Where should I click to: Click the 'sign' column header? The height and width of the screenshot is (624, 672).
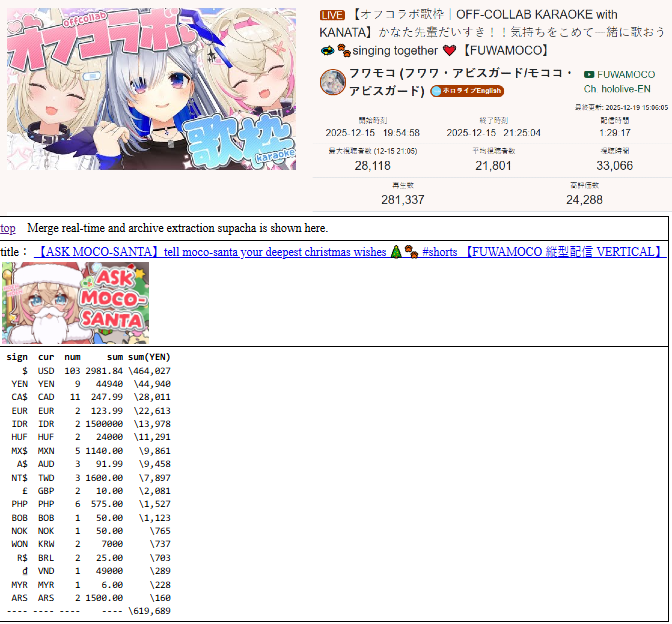(17, 357)
